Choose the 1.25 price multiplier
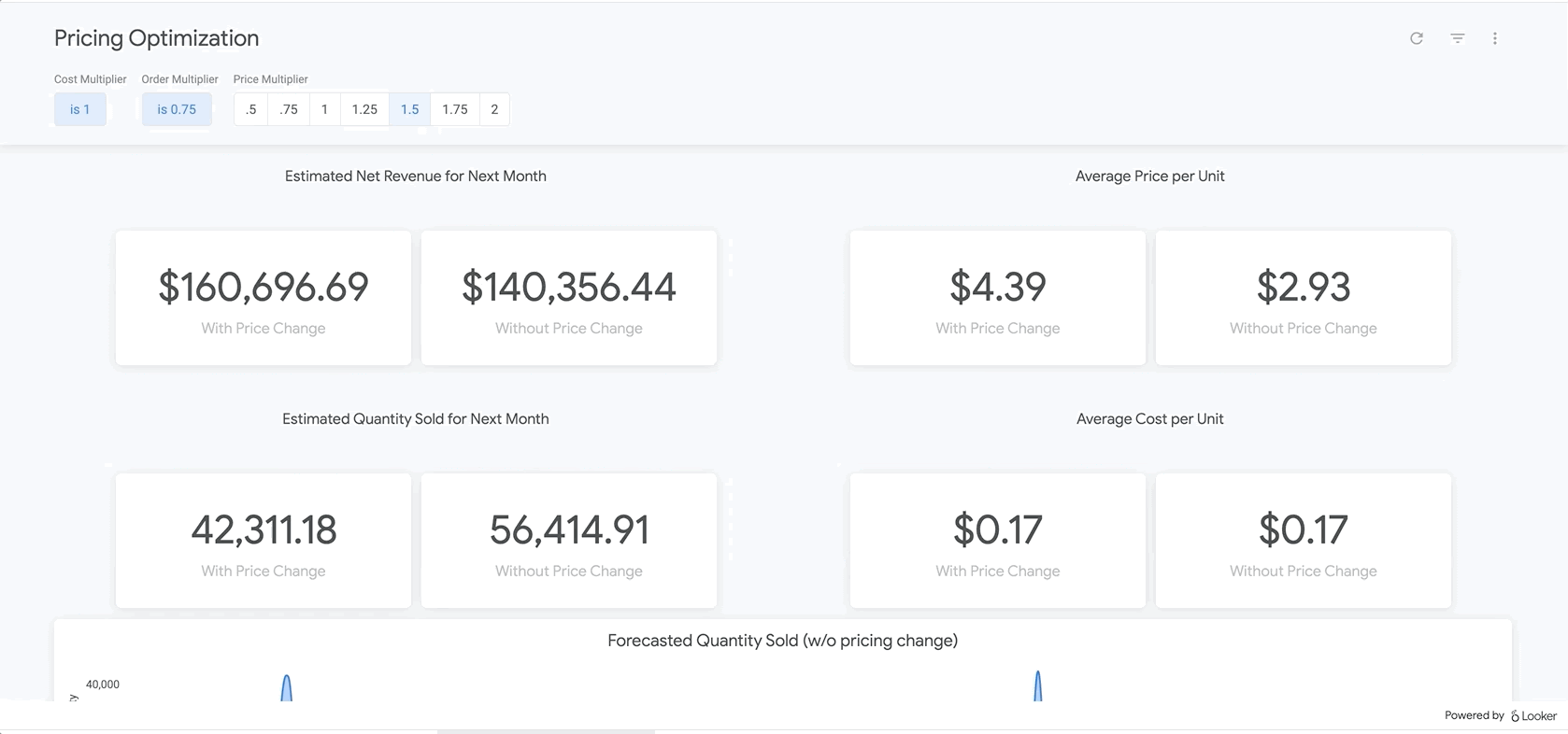1568x734 pixels. pos(364,109)
